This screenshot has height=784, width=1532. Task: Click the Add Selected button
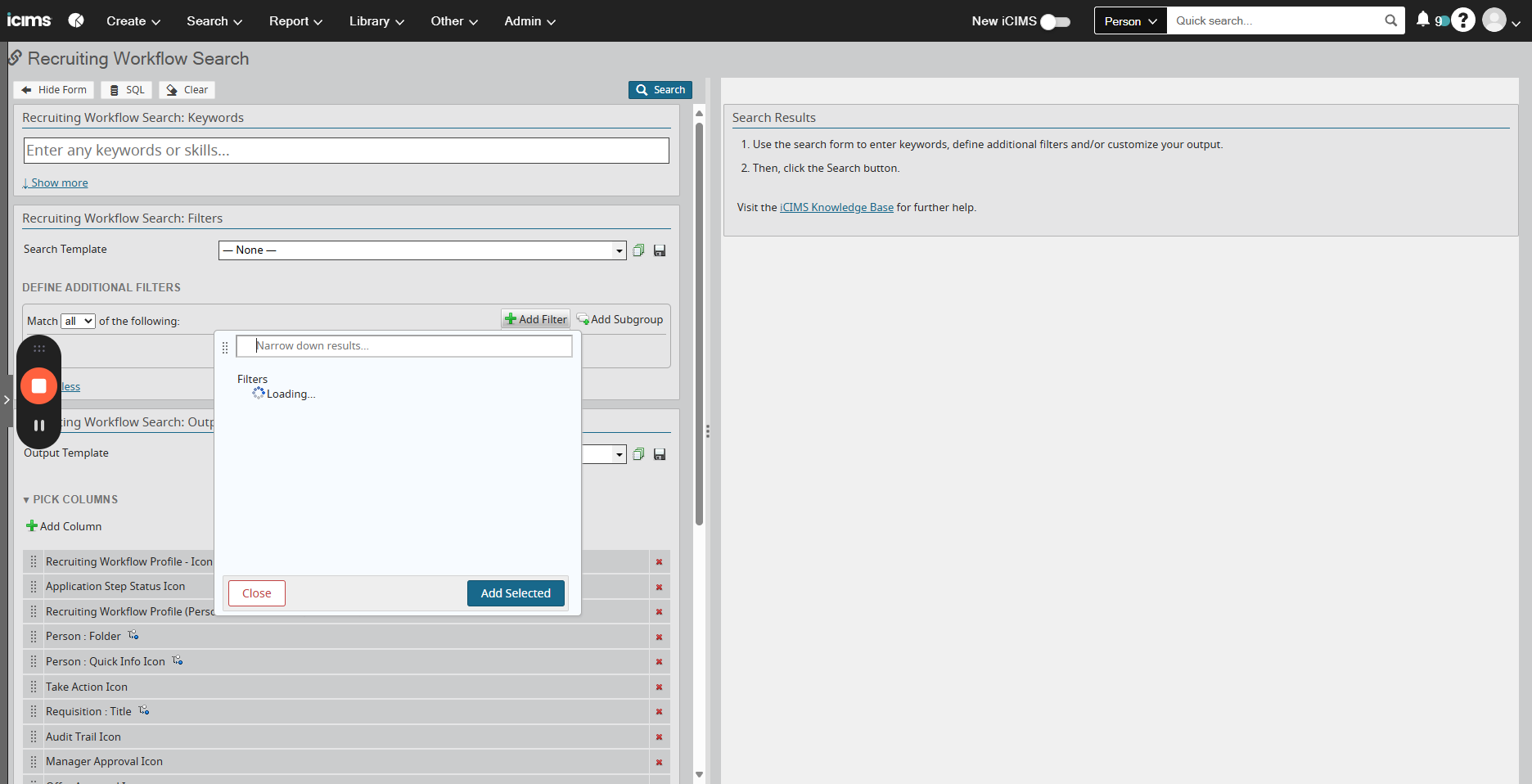tap(516, 593)
